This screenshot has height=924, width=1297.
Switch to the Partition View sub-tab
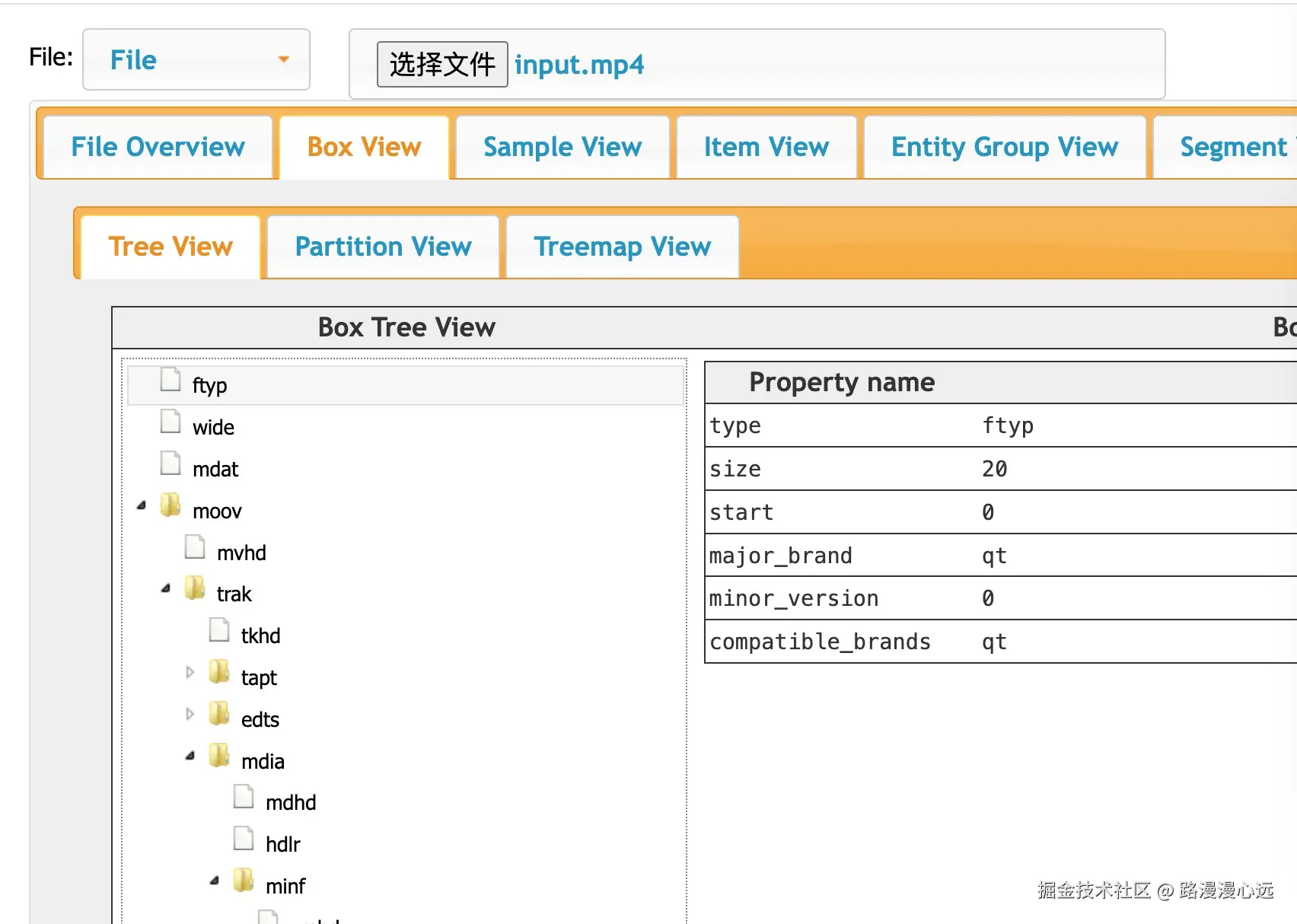pyautogui.click(x=384, y=247)
